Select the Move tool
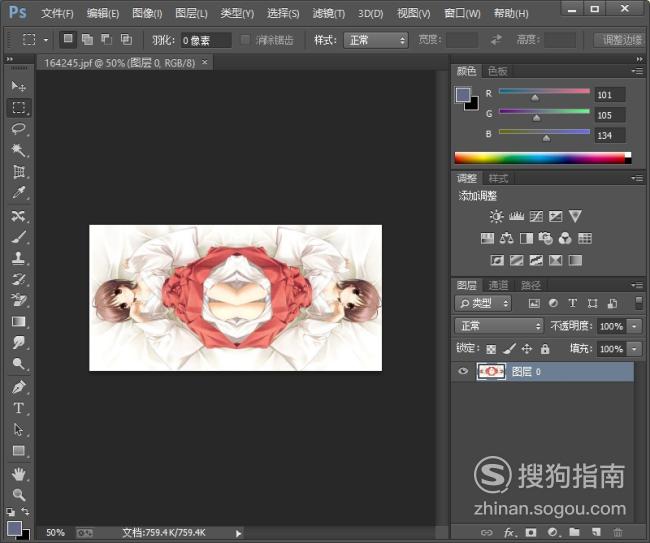 (x=18, y=86)
